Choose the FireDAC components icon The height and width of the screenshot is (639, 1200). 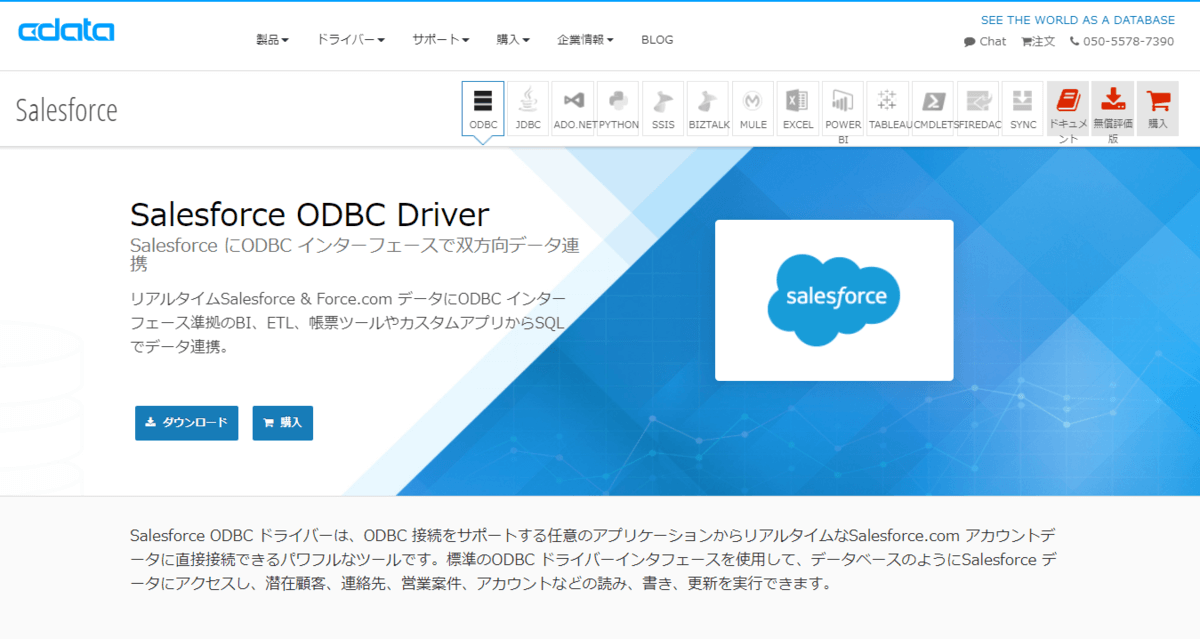coord(978,109)
